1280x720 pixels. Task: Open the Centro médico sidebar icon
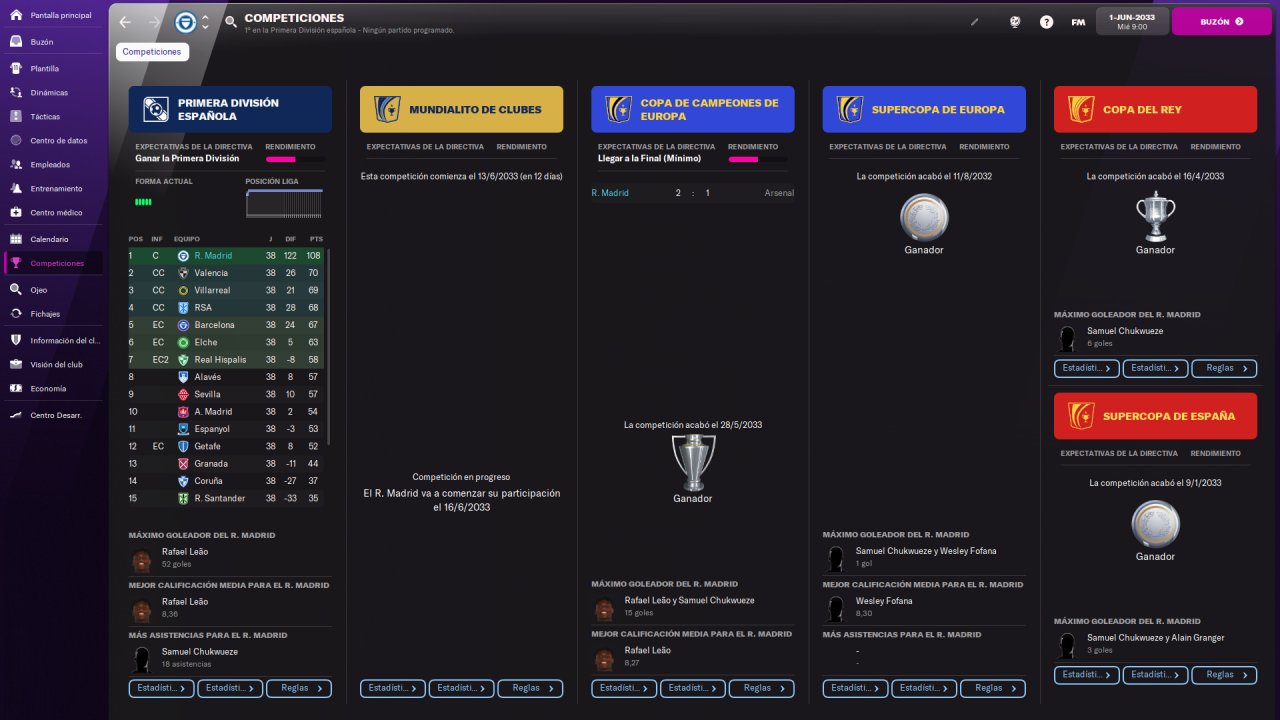coord(16,212)
